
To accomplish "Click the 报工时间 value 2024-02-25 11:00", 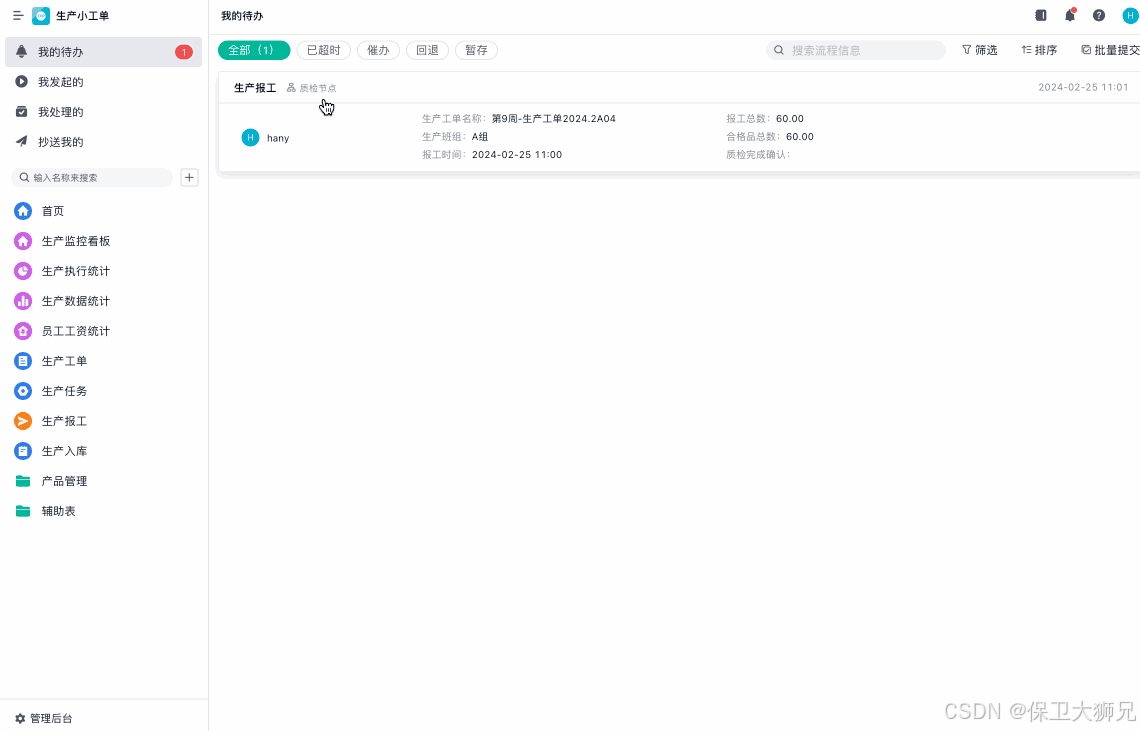I will tap(517, 154).
